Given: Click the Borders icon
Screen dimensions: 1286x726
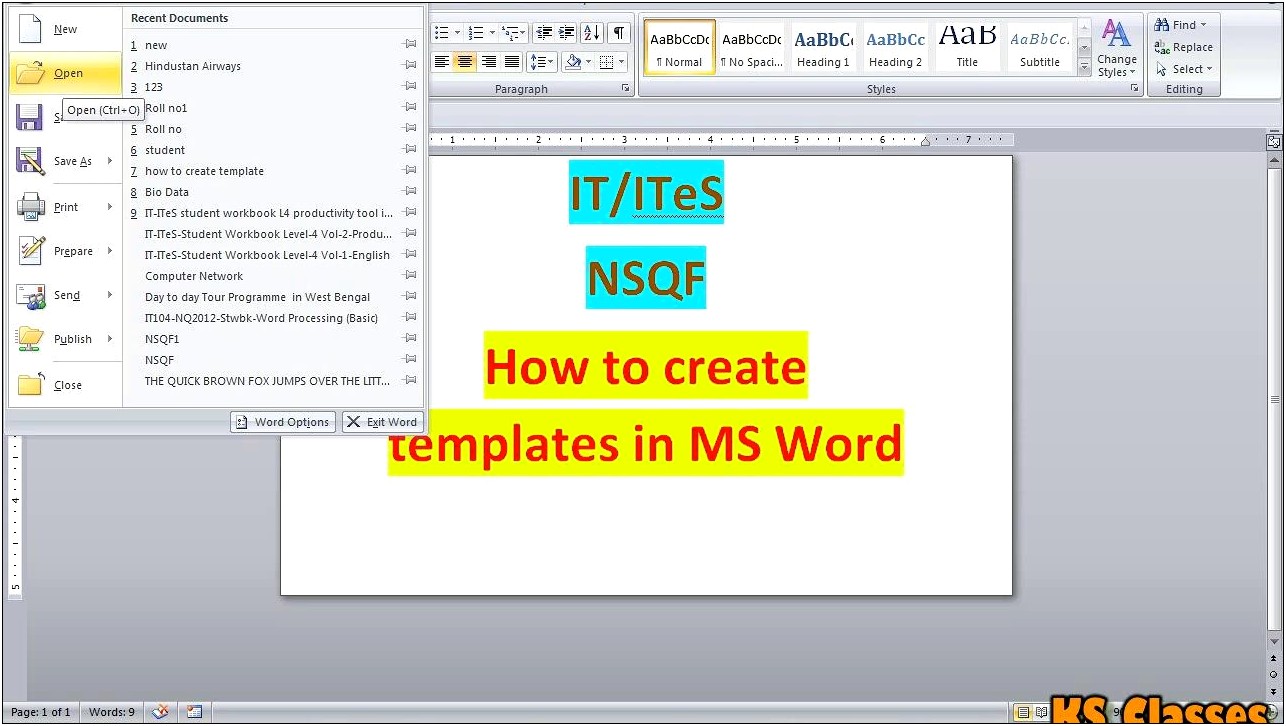Looking at the screenshot, I should 606,62.
